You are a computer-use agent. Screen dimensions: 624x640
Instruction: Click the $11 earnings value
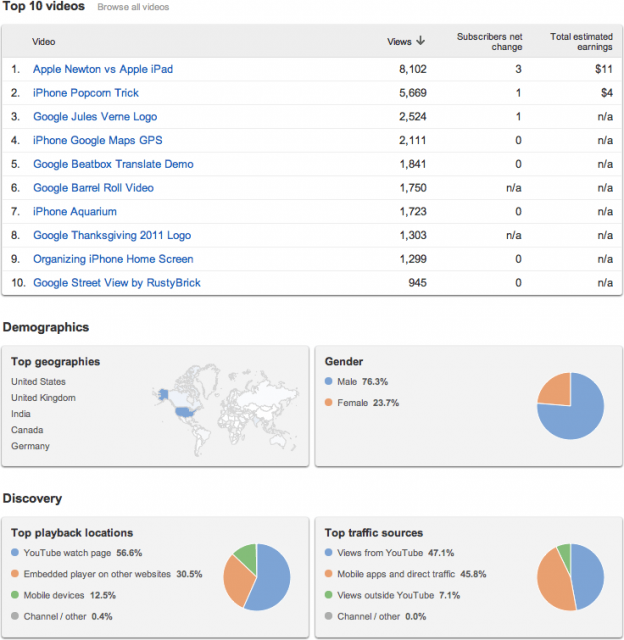pyautogui.click(x=604, y=69)
